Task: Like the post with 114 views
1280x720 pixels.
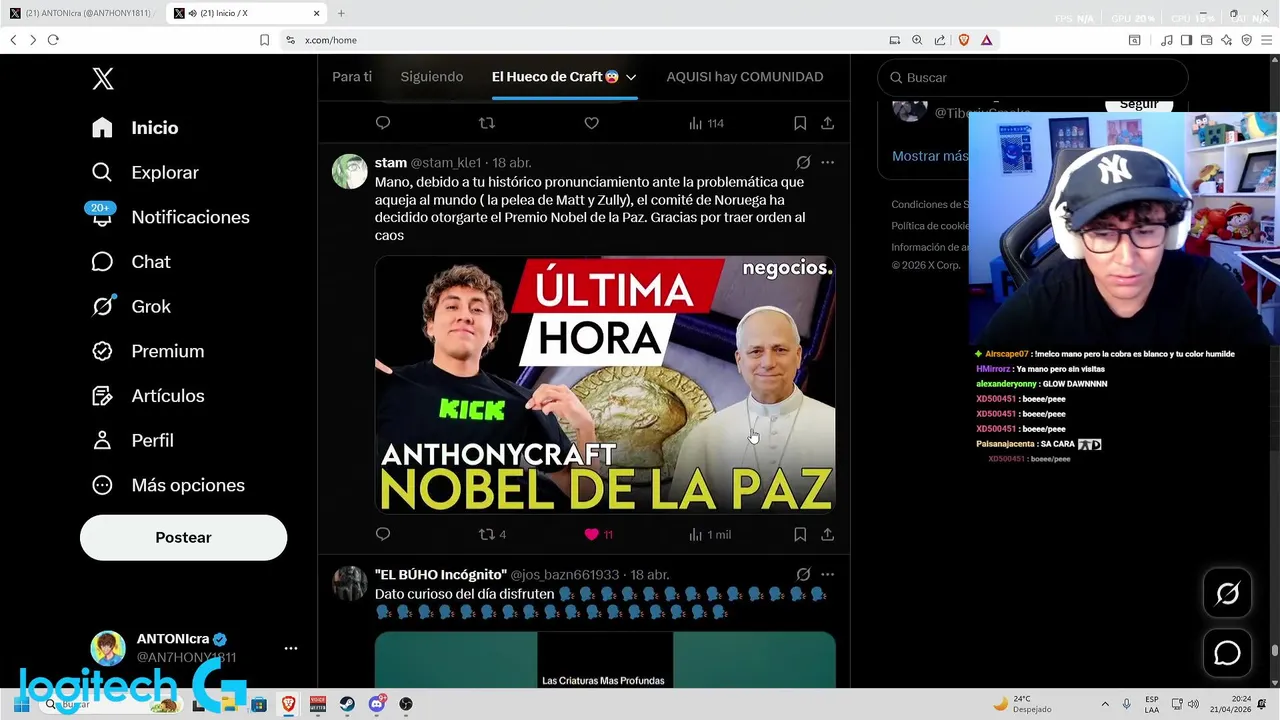Action: coord(592,123)
